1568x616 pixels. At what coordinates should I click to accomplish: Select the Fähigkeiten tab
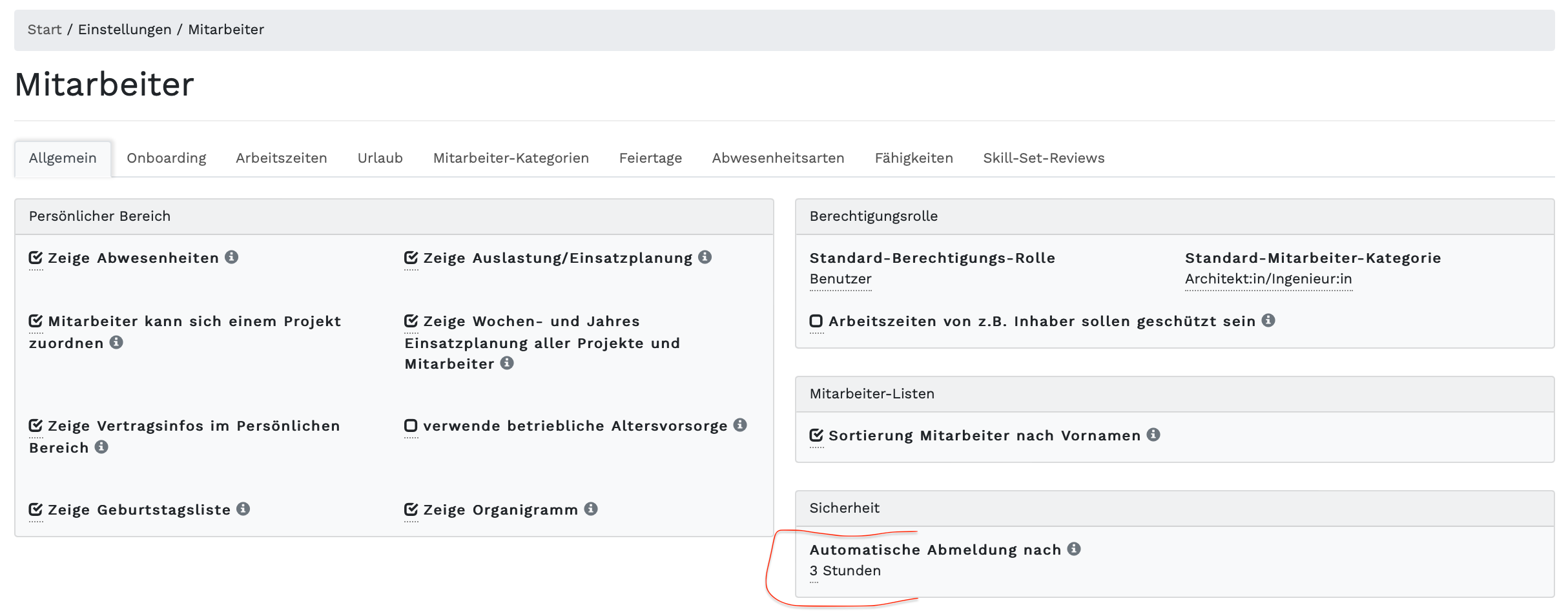(x=914, y=158)
